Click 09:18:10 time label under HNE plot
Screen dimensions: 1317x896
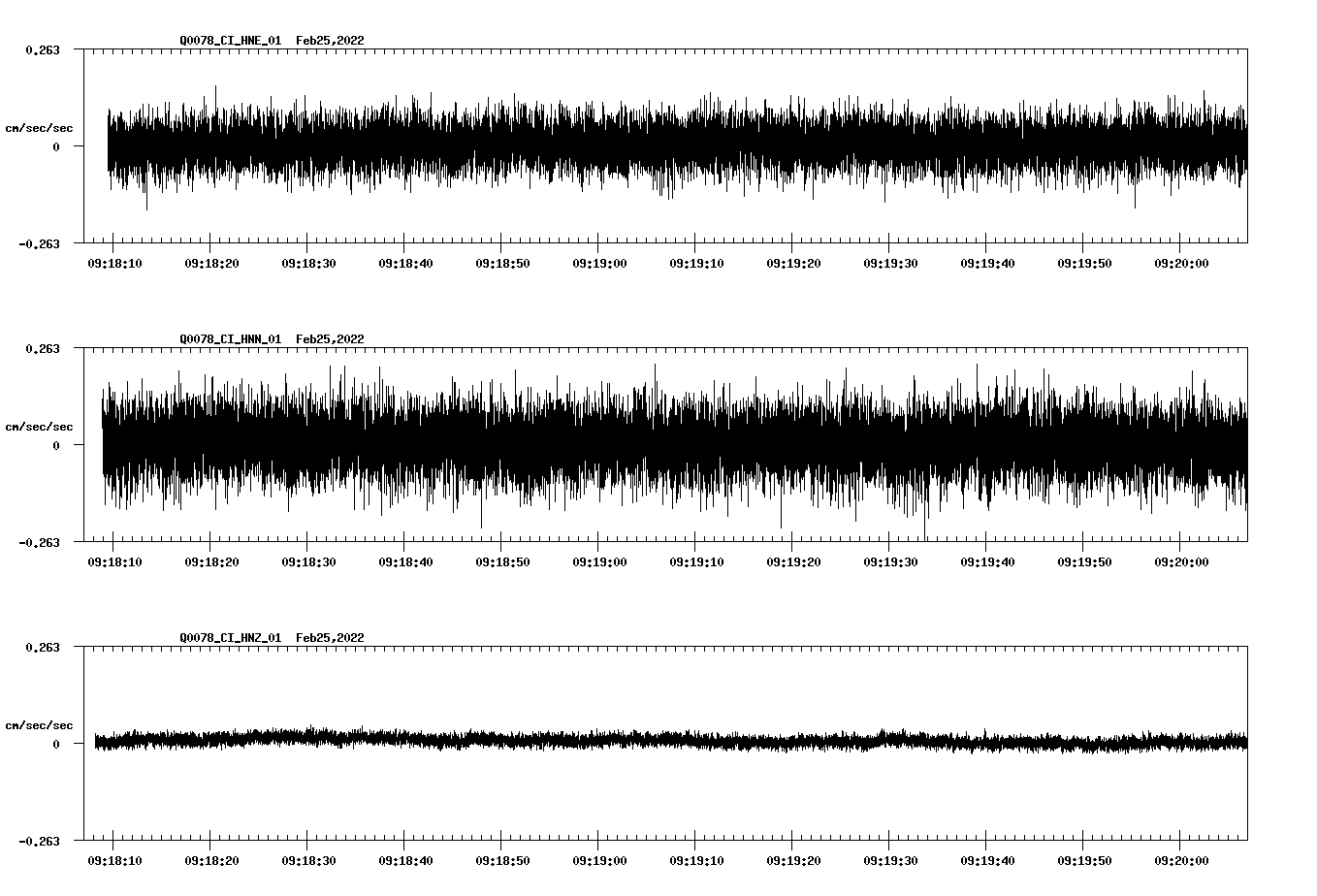tap(114, 263)
